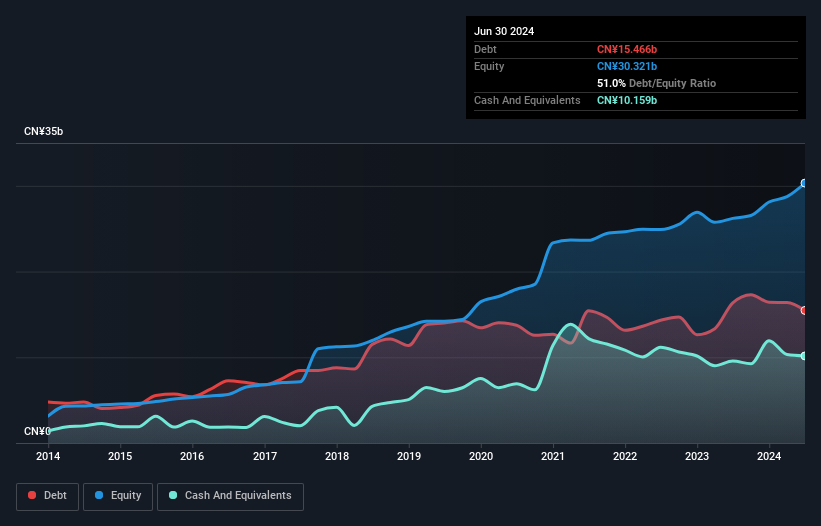Click the red dot in the Debt legend
The image size is (821, 526).
[33, 496]
